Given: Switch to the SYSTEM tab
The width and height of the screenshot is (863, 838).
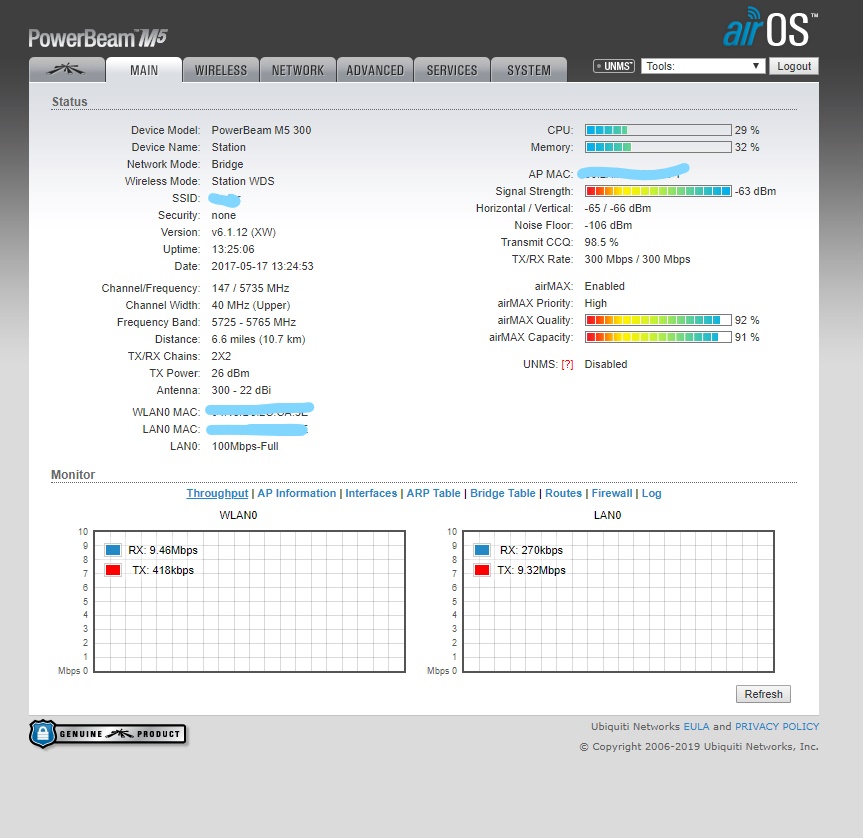Looking at the screenshot, I should (529, 70).
